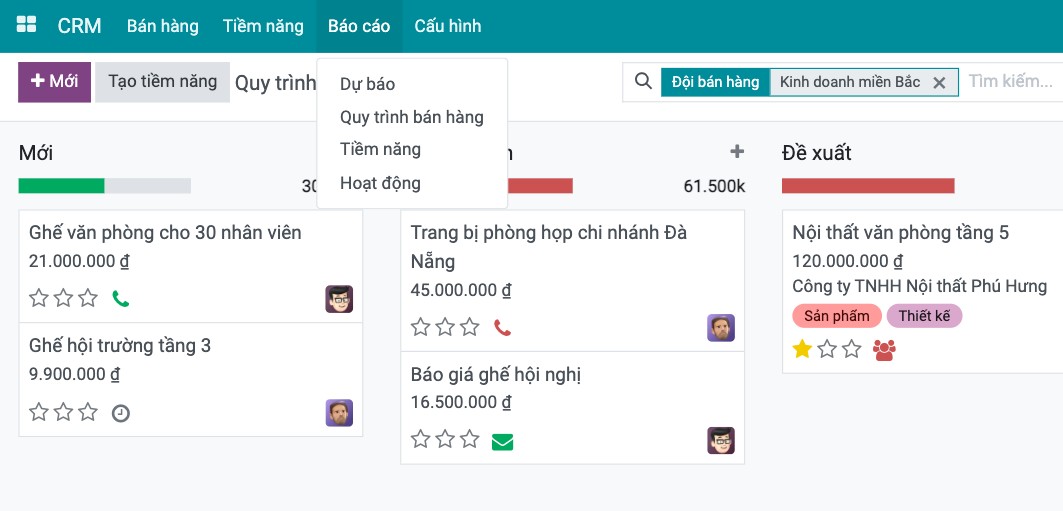This screenshot has height=511, width=1063.
Task: Click the 120.000.000 ₫ amount
Action: [847, 261]
